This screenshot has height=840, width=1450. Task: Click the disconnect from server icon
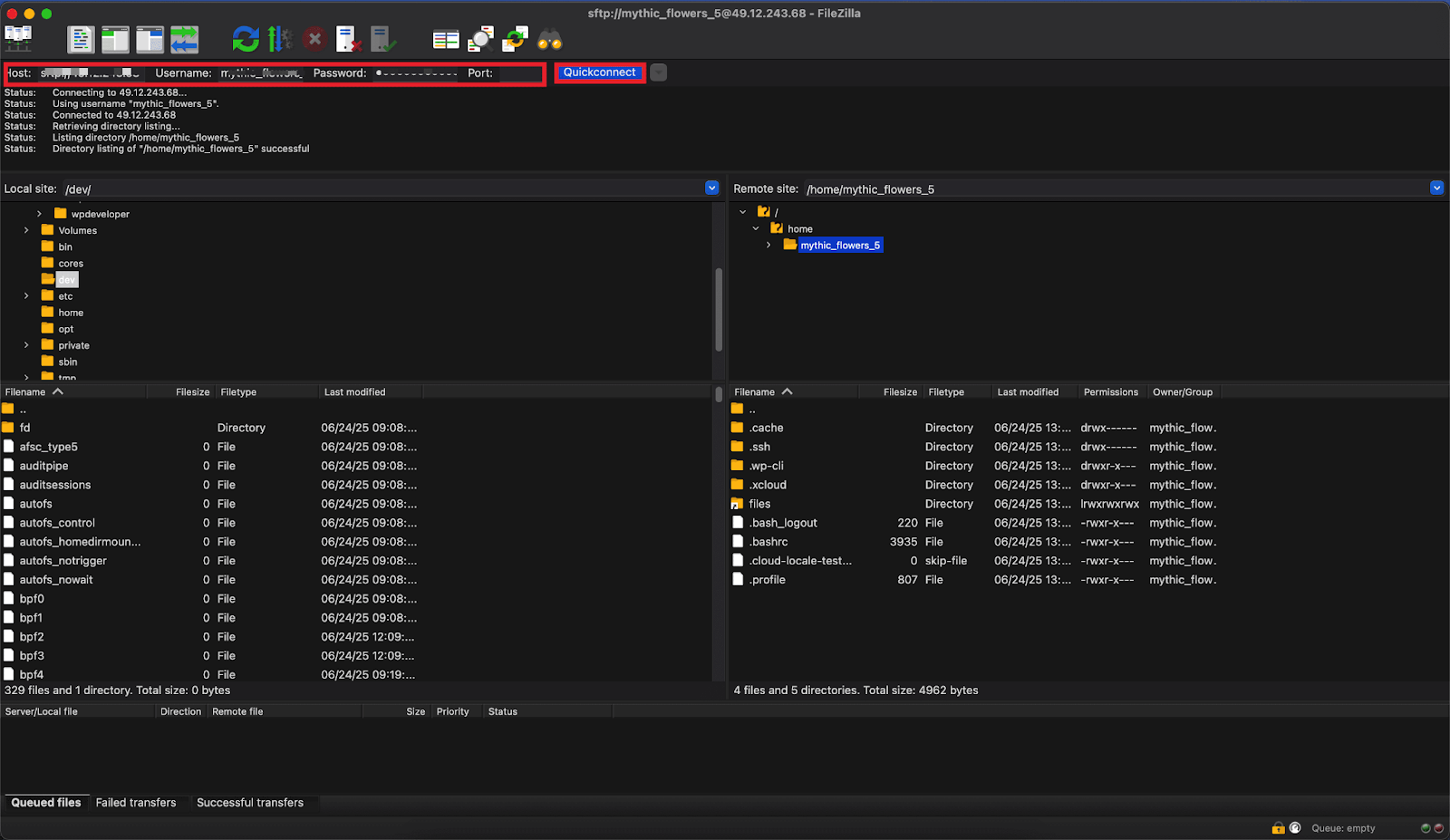(x=349, y=39)
